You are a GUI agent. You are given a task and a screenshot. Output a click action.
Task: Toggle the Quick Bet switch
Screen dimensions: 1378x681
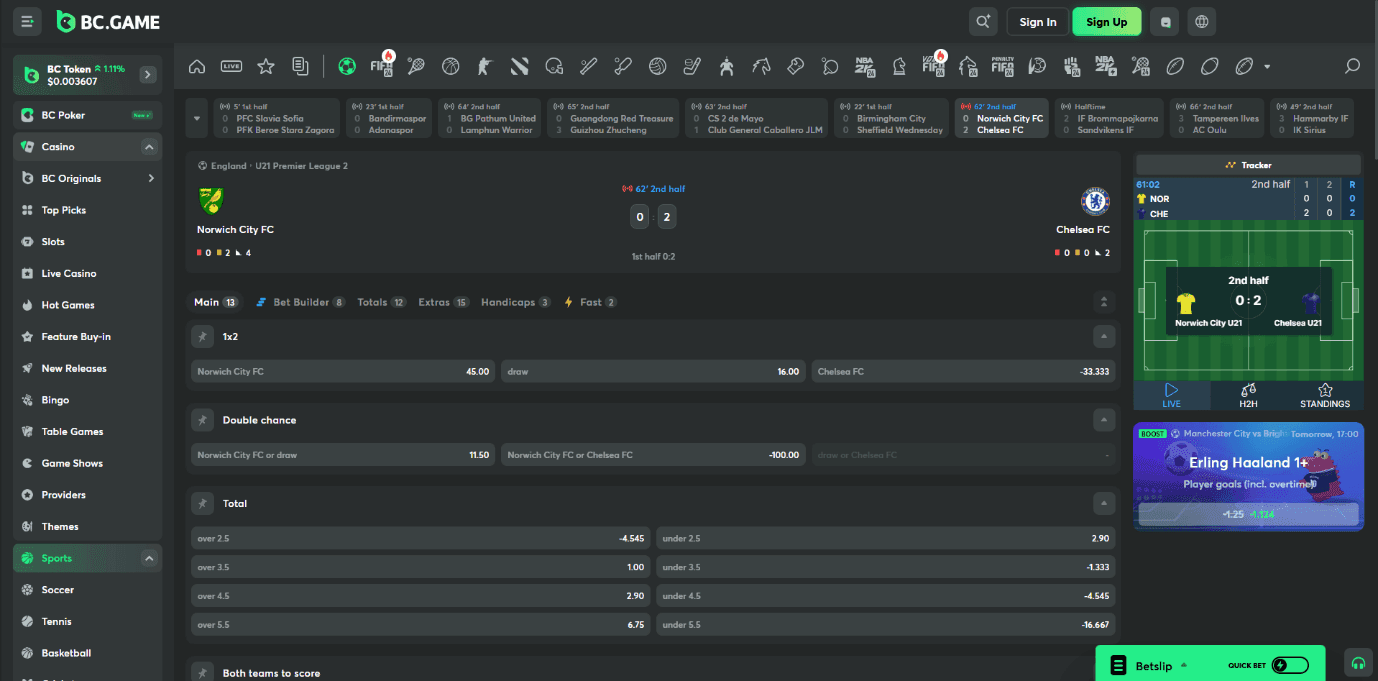tap(1289, 665)
